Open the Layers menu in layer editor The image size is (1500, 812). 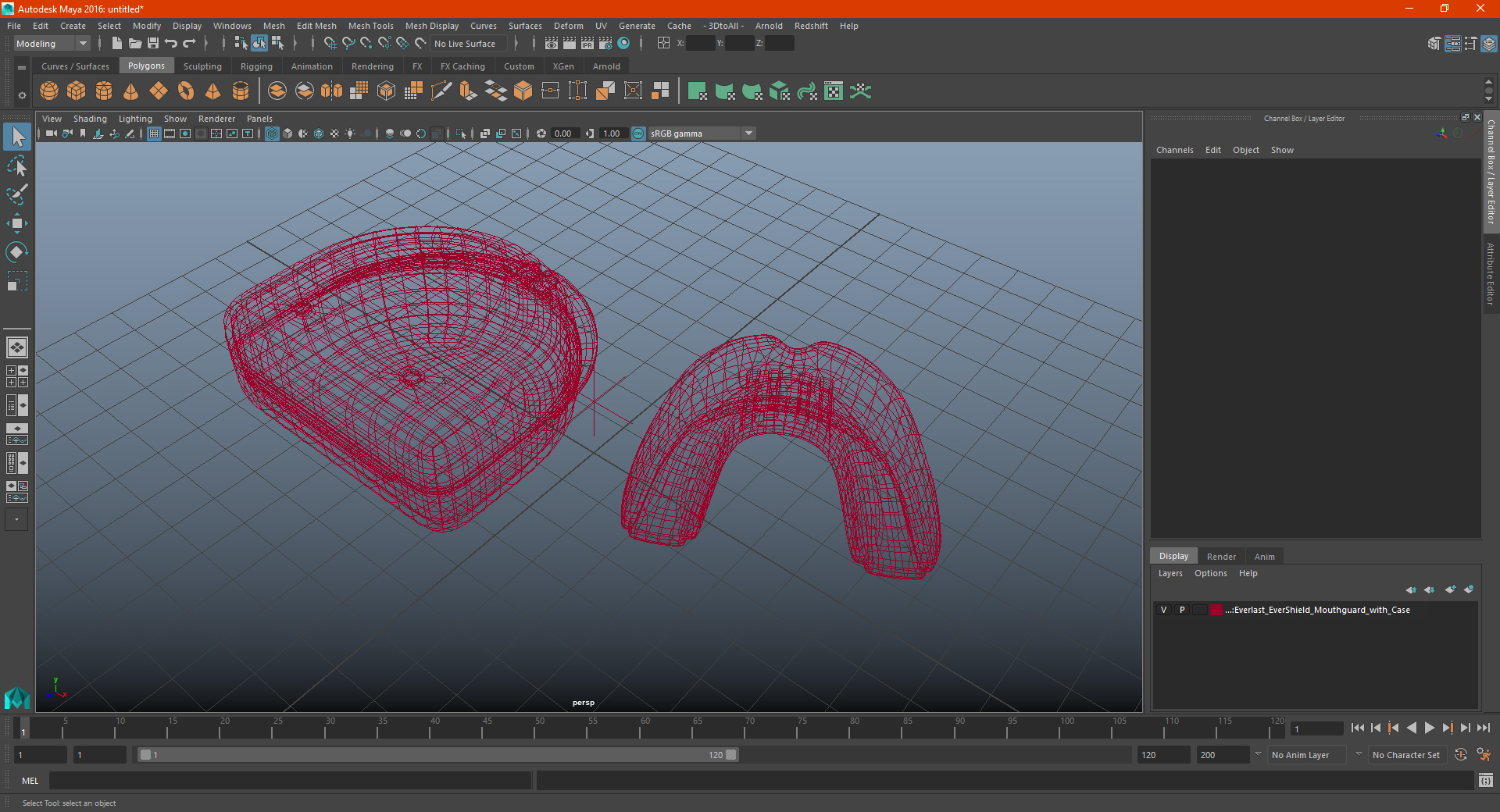tap(1170, 573)
